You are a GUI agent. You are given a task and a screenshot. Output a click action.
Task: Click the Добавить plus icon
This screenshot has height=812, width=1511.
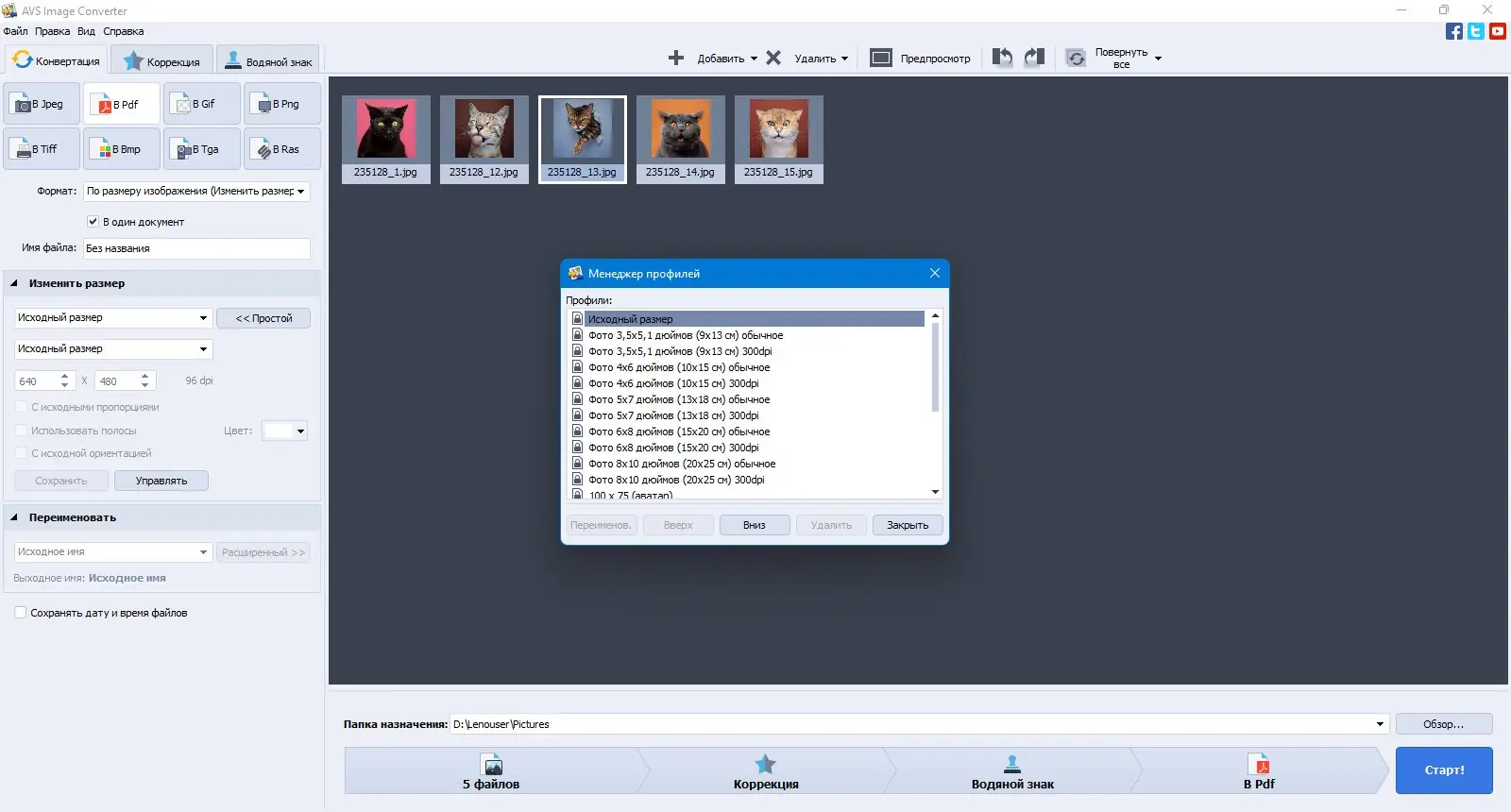[x=676, y=58]
